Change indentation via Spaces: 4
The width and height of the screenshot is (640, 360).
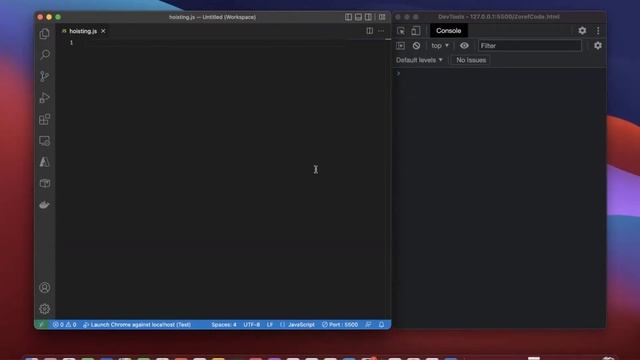coord(224,325)
